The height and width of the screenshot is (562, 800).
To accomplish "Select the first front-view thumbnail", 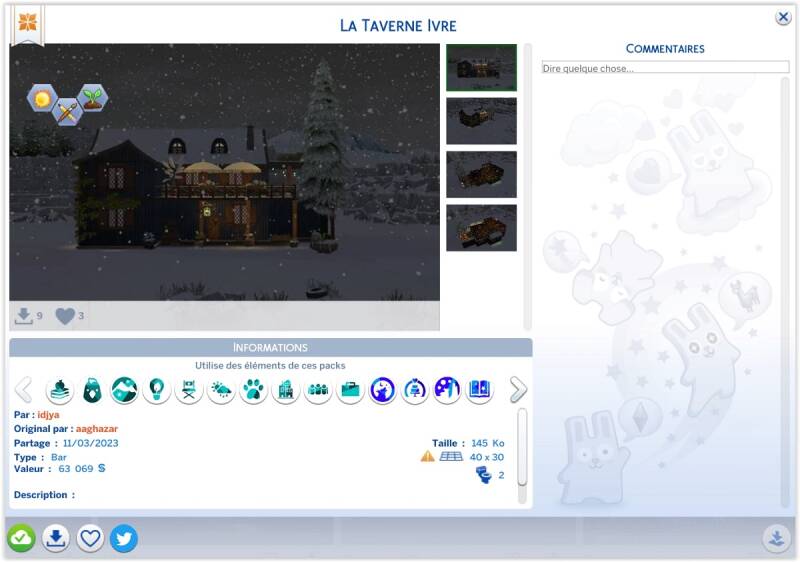I will [481, 68].
